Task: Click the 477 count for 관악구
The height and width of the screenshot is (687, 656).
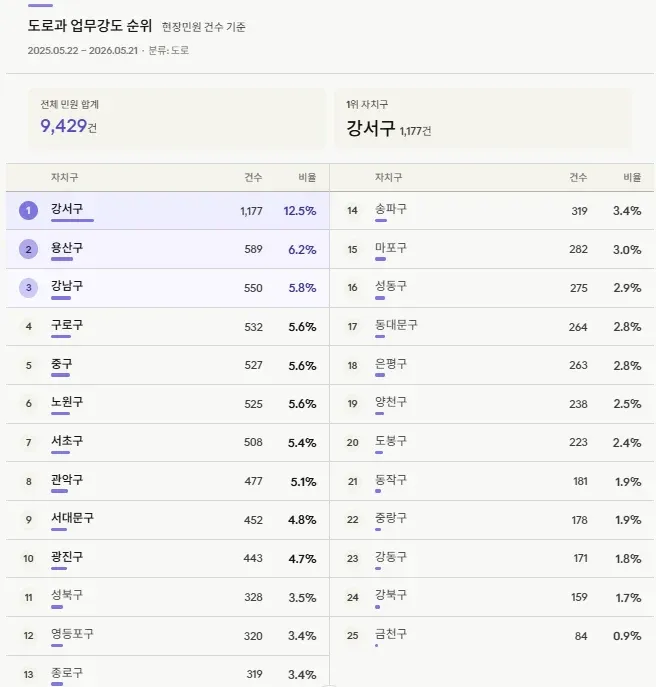Action: [x=253, y=481]
